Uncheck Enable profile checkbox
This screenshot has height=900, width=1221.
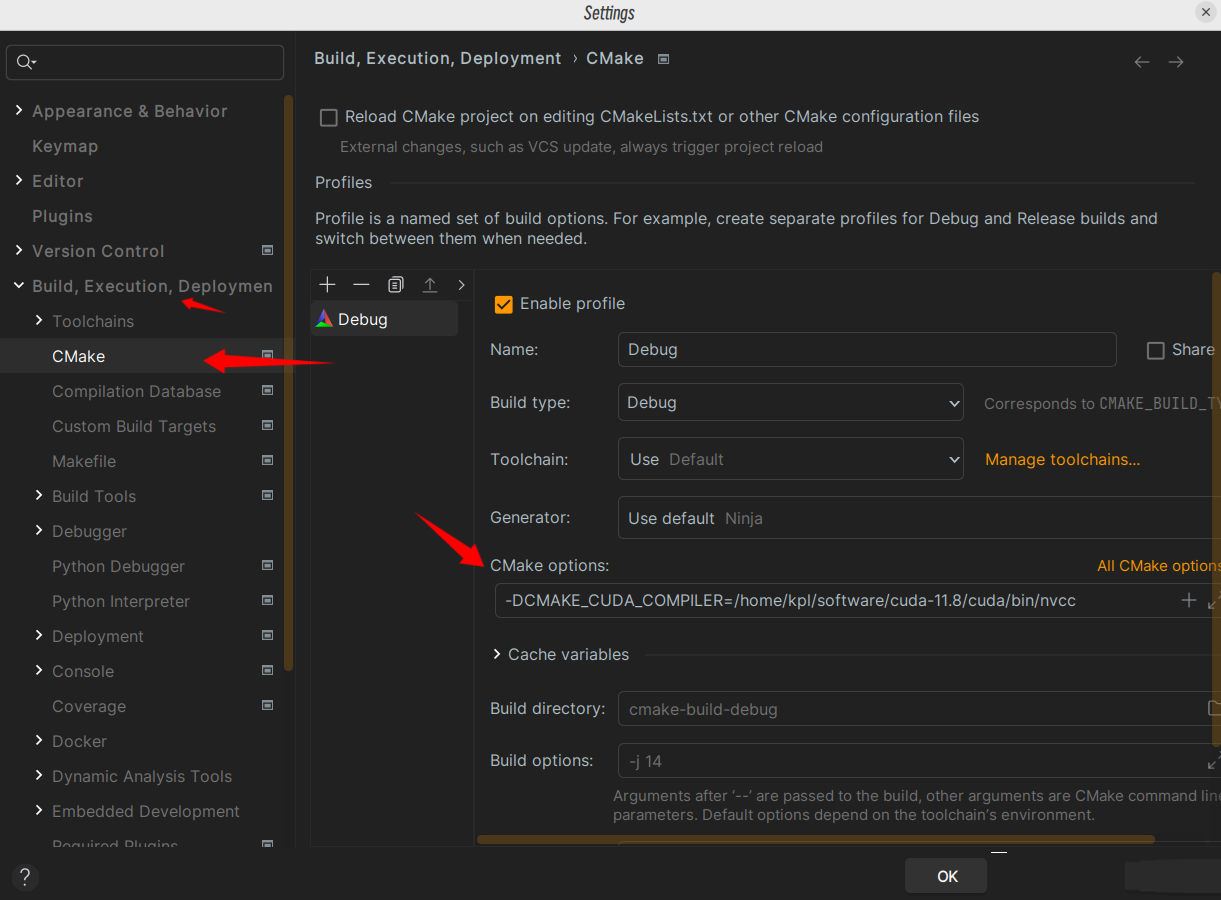504,304
